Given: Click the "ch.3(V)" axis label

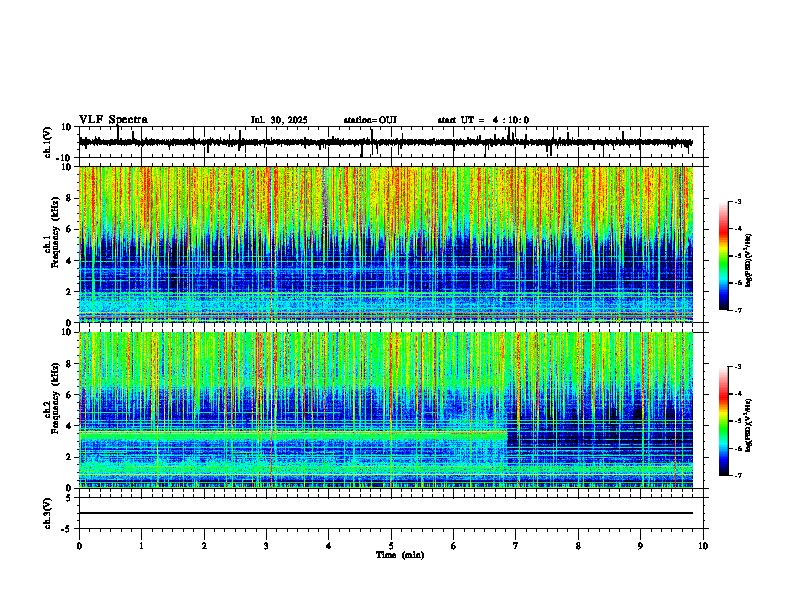Looking at the screenshot, I should [x=48, y=514].
